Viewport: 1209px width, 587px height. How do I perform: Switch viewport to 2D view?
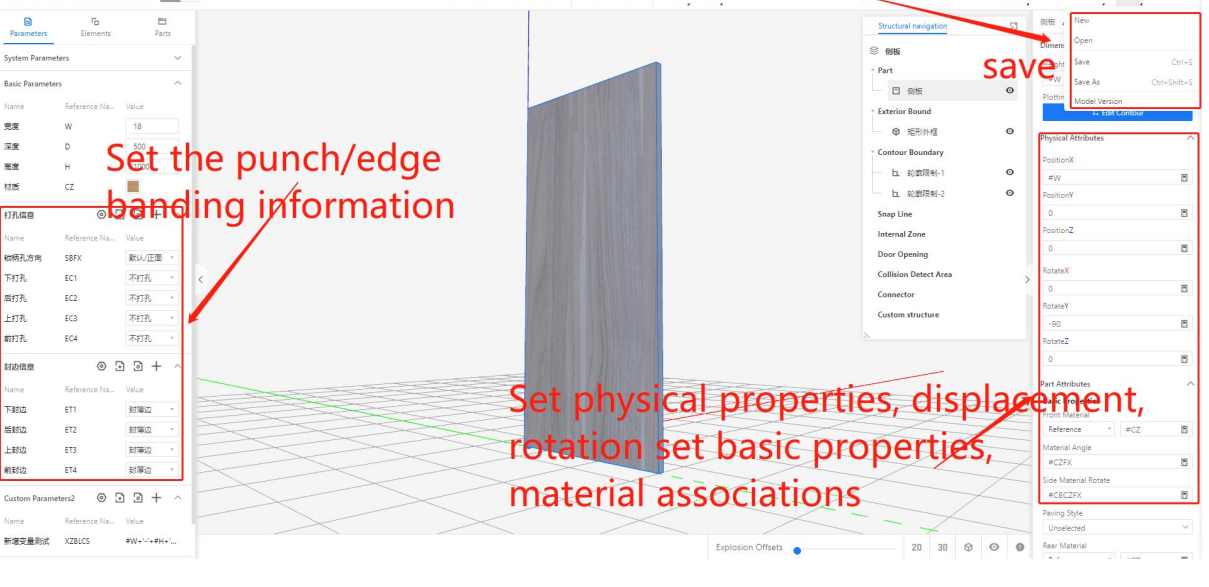917,547
